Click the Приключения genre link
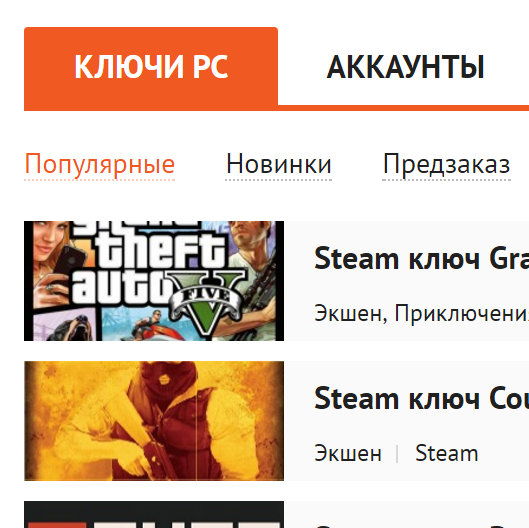 coord(462,313)
